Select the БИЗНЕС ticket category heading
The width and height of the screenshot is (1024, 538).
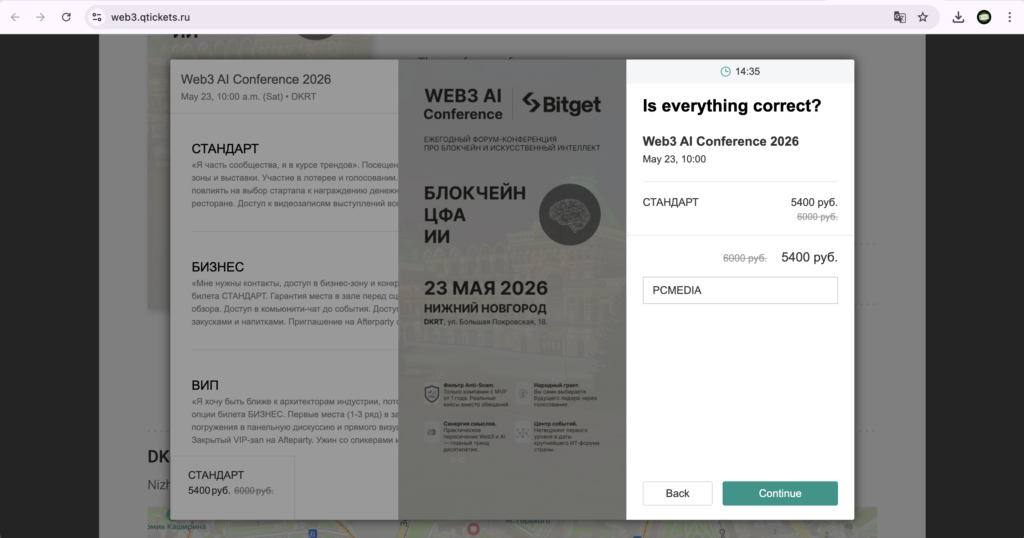tap(217, 267)
